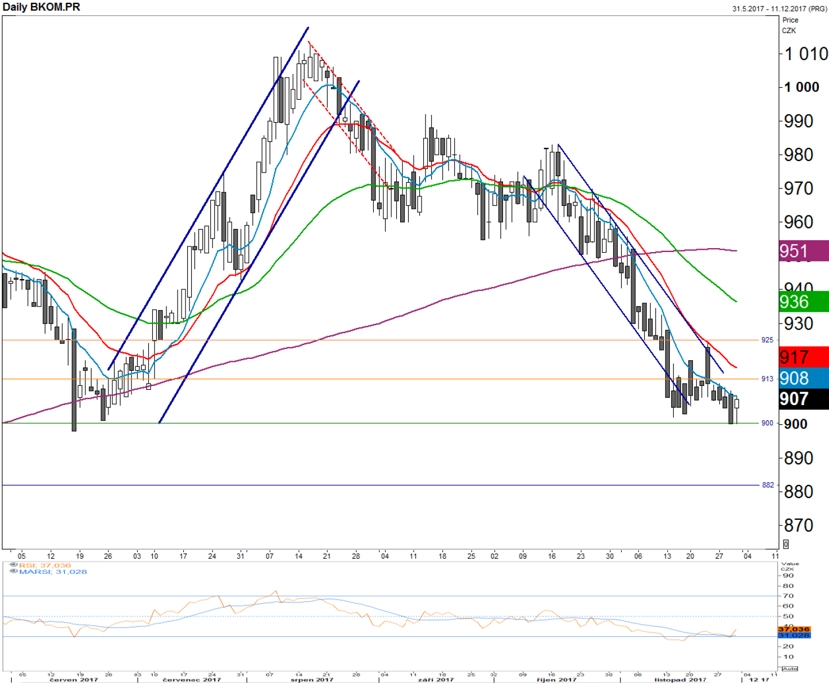Click the black 907 last price tag

click(804, 399)
